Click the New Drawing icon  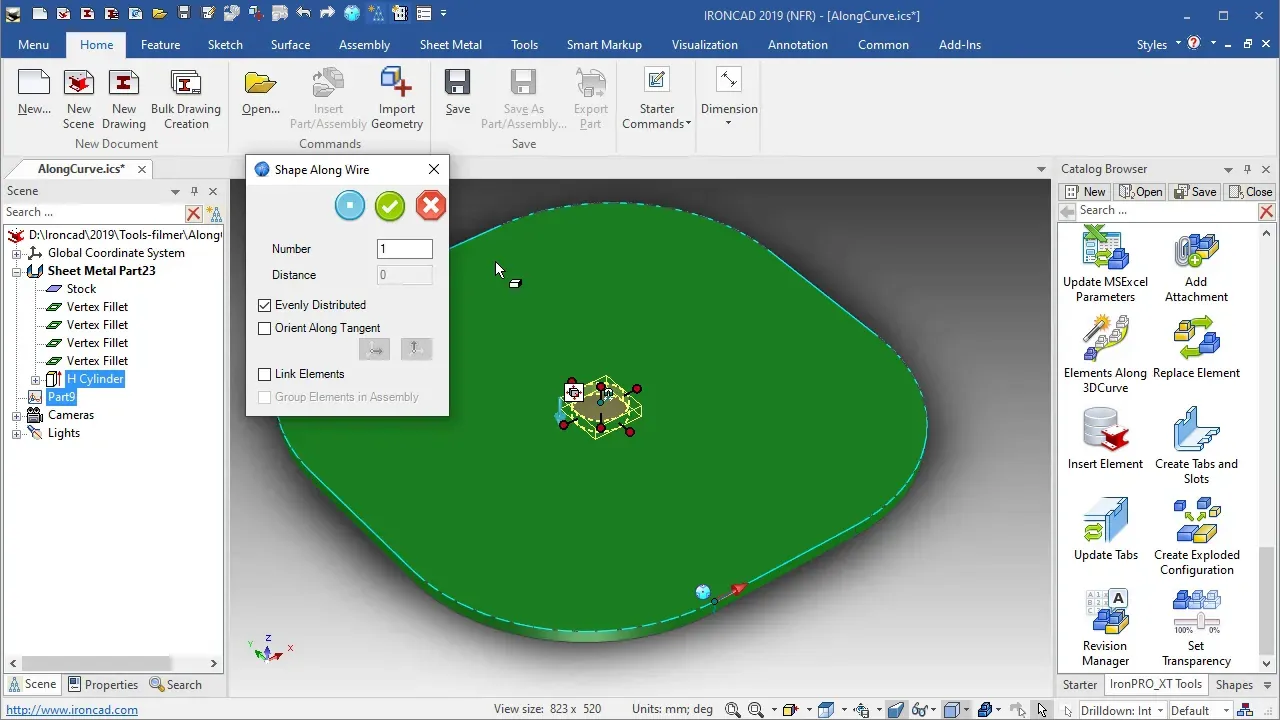click(124, 83)
